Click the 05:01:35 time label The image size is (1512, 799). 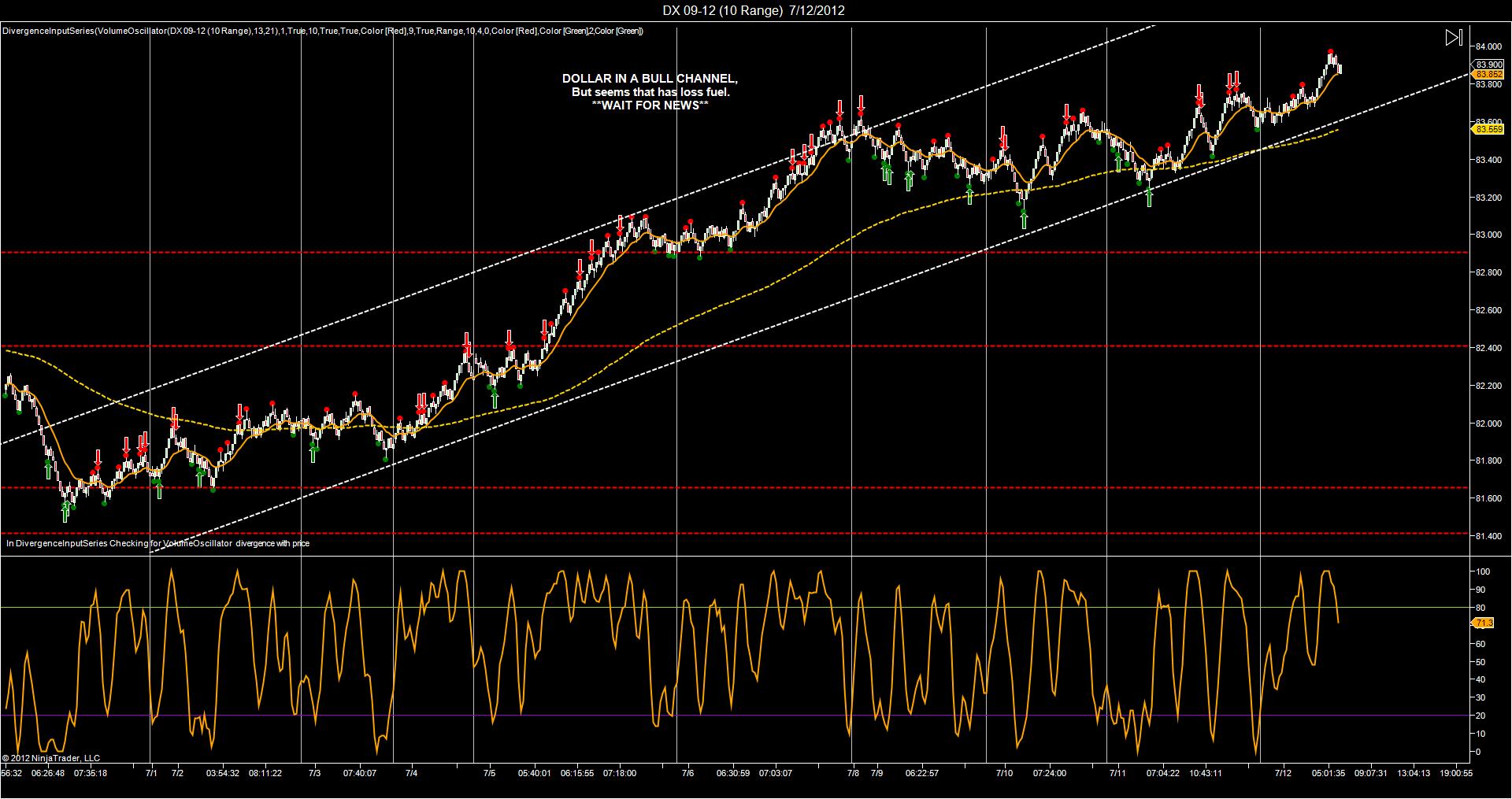1329,773
